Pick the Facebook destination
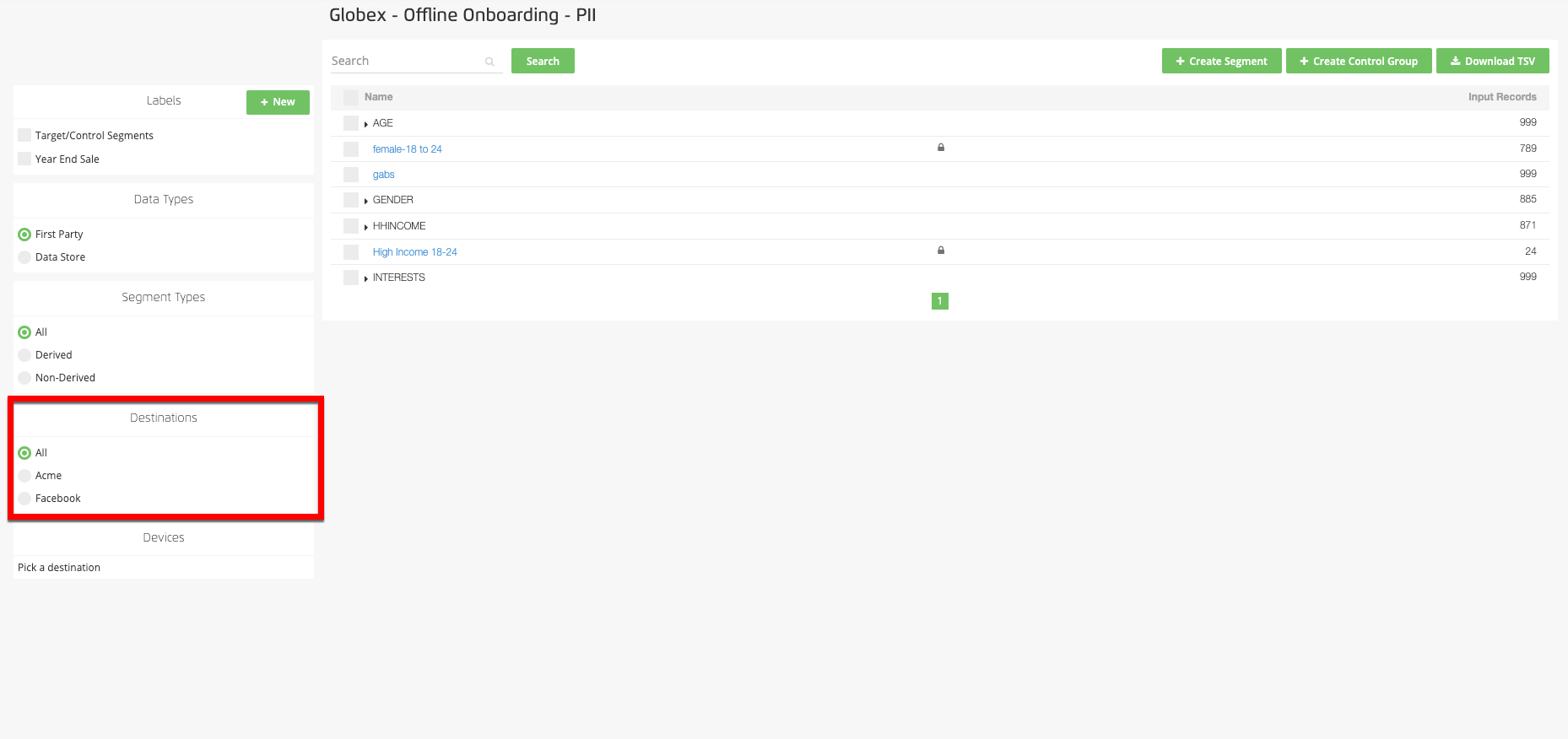The height and width of the screenshot is (739, 1568). point(24,499)
